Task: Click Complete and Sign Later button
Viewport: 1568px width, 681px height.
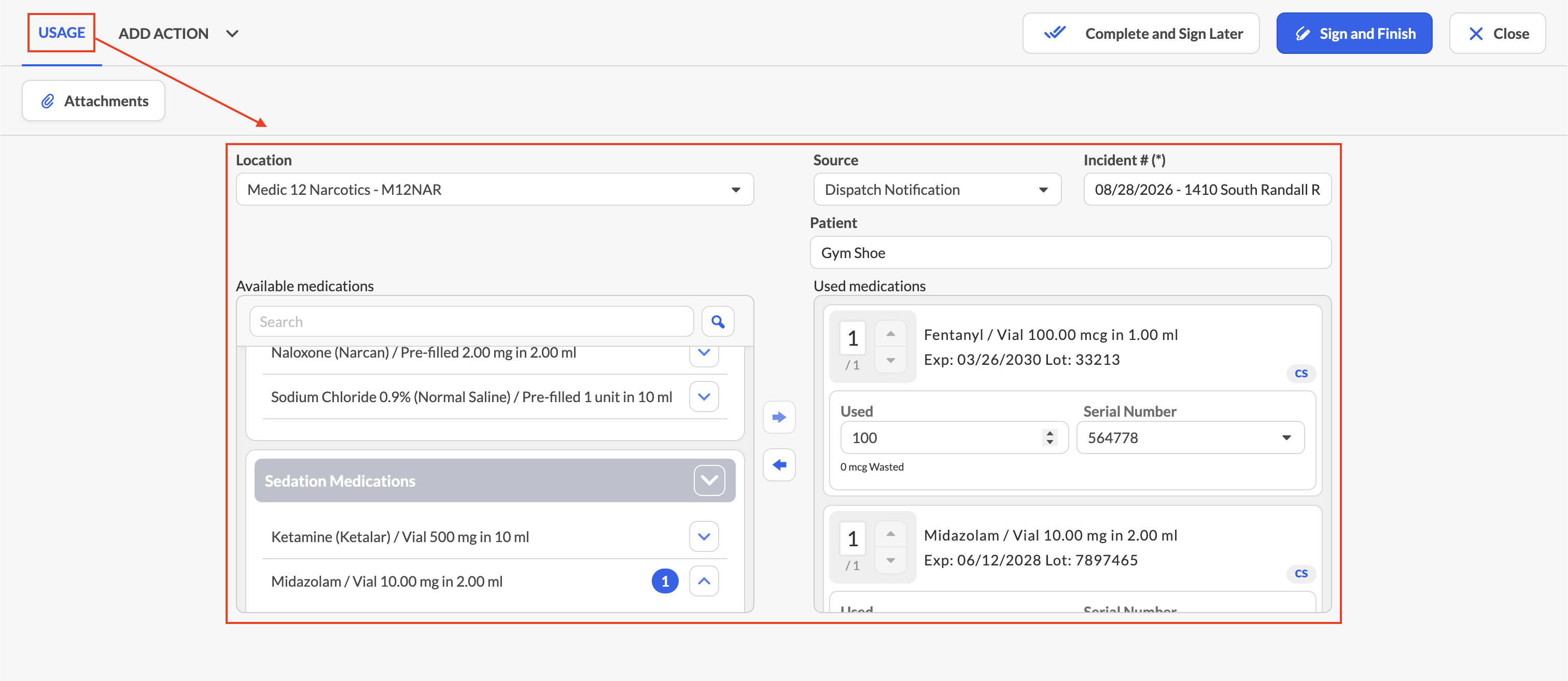Action: 1141,34
